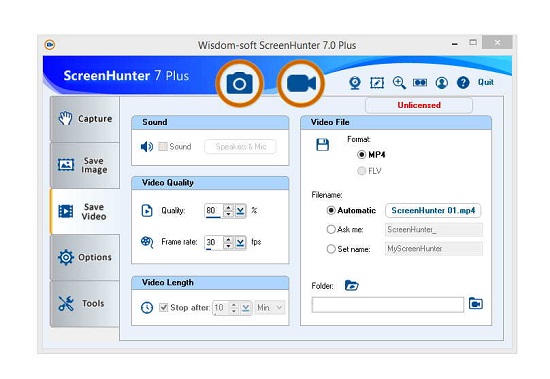
Task: Open the zoom magnifier tool
Action: (399, 83)
